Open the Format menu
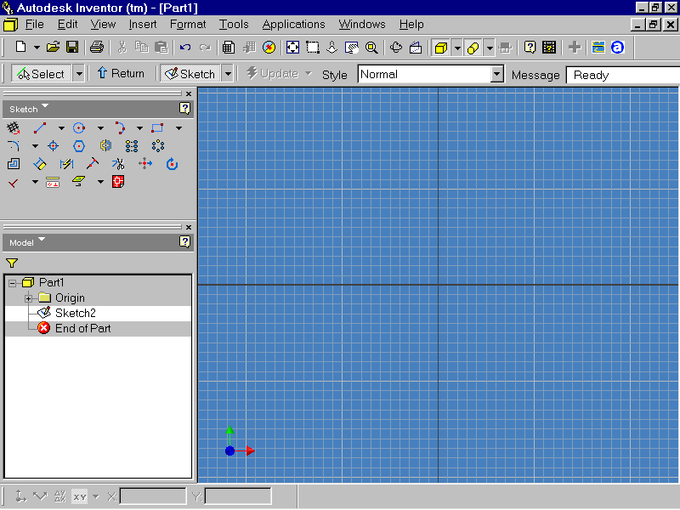The width and height of the screenshot is (680, 510). point(188,24)
